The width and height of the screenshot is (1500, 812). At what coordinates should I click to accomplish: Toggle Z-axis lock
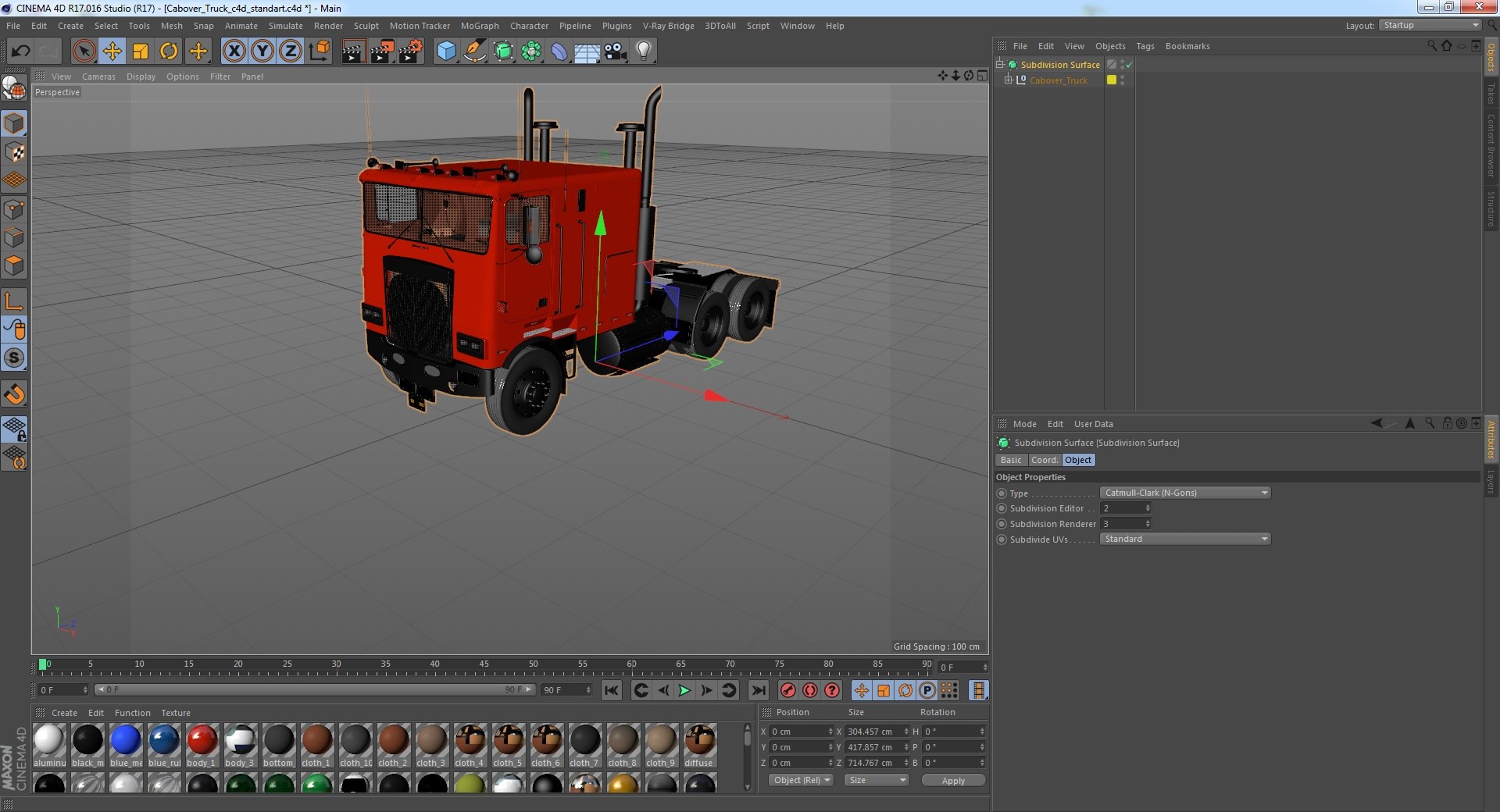click(x=291, y=52)
